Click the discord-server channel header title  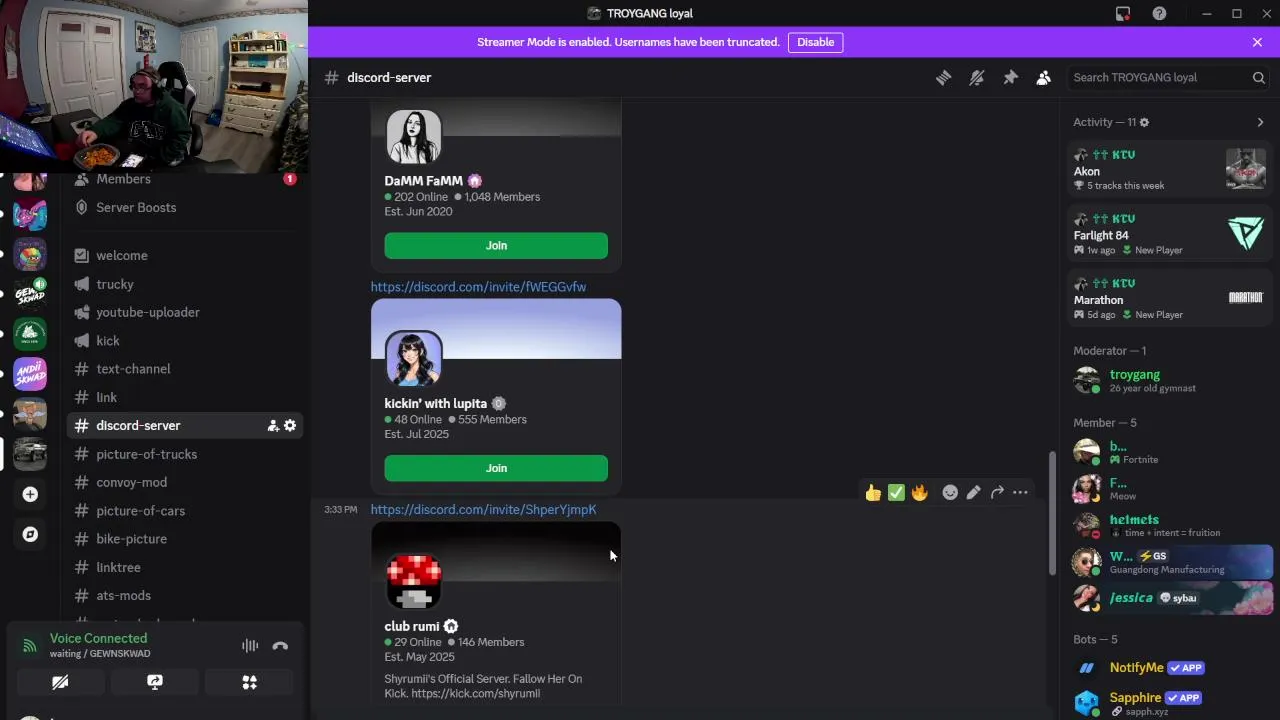click(389, 78)
